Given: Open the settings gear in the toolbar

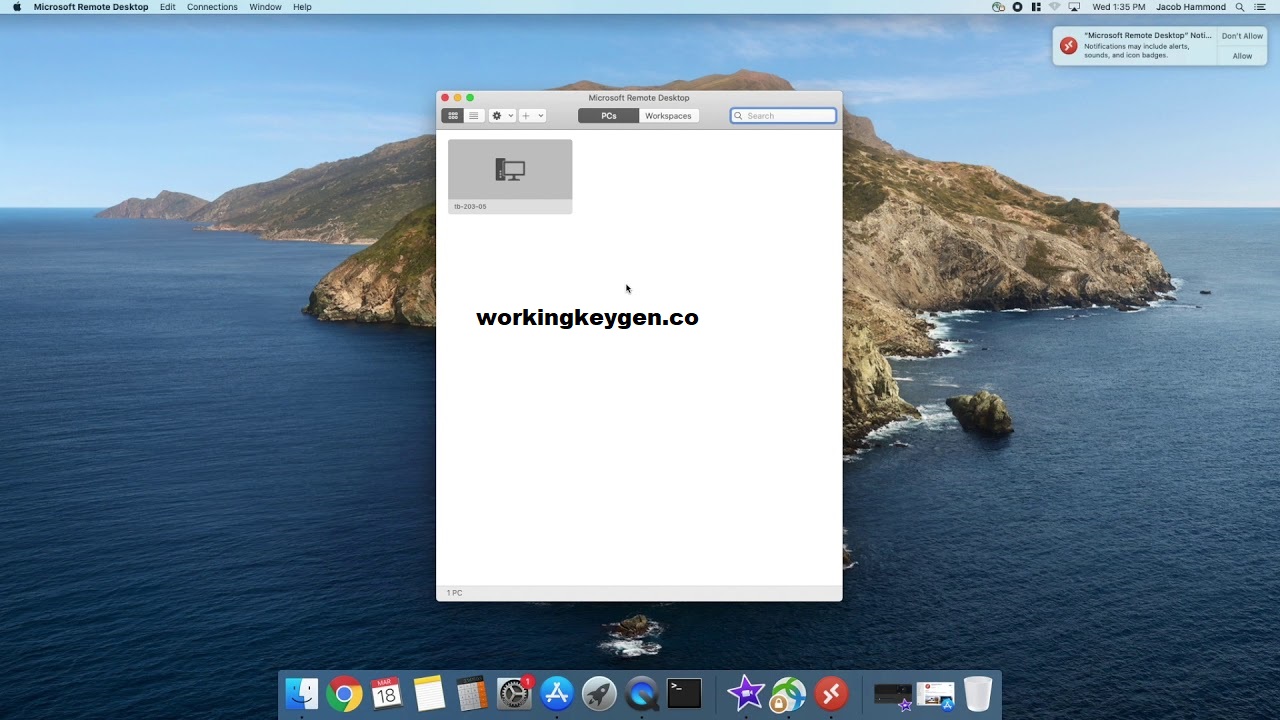Looking at the screenshot, I should [496, 115].
